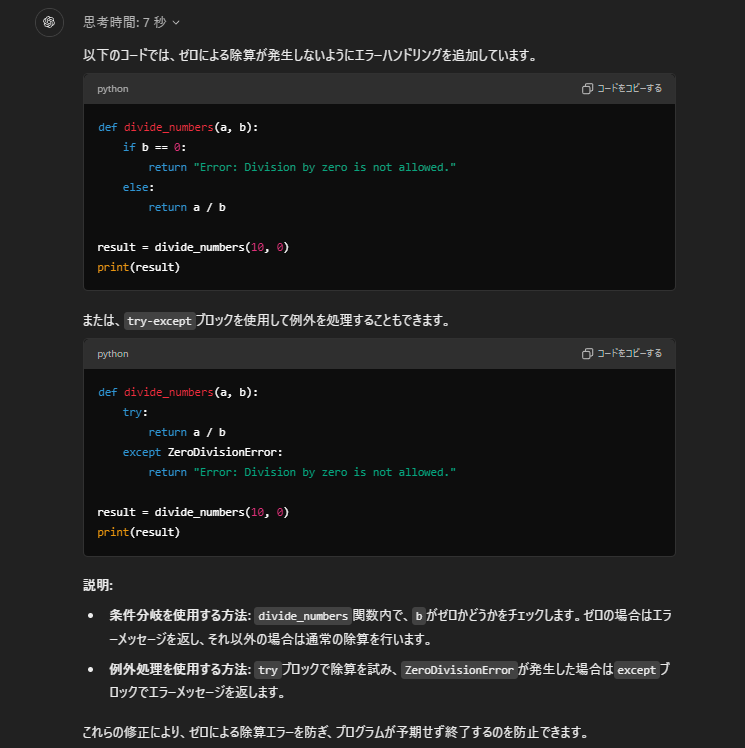Expand the 思考時間: 7 秒 chevron

click(177, 22)
